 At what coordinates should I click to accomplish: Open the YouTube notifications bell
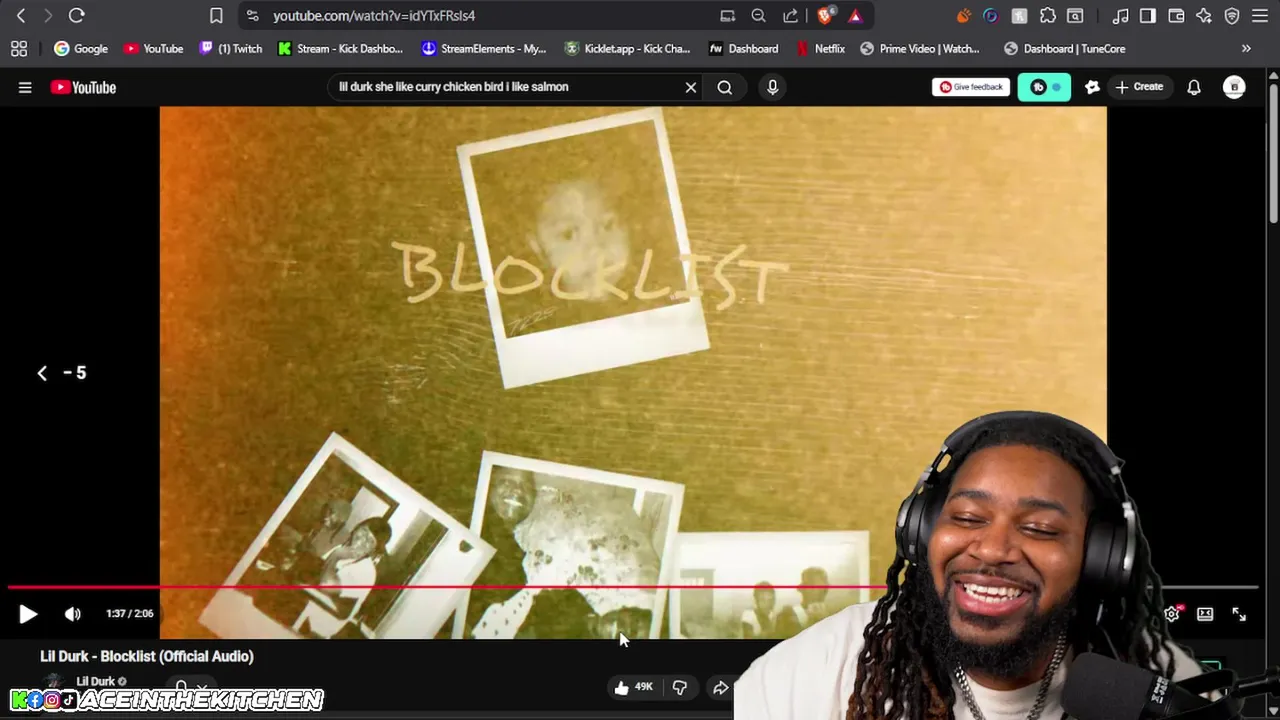click(1194, 88)
